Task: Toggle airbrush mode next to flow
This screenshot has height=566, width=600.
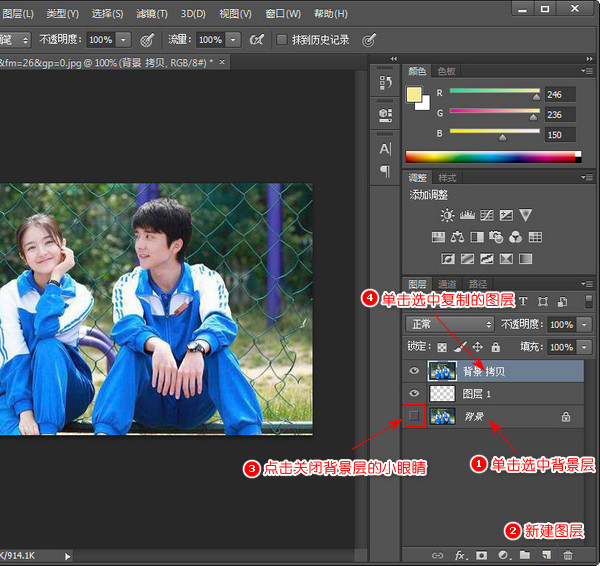Action: coord(257,39)
